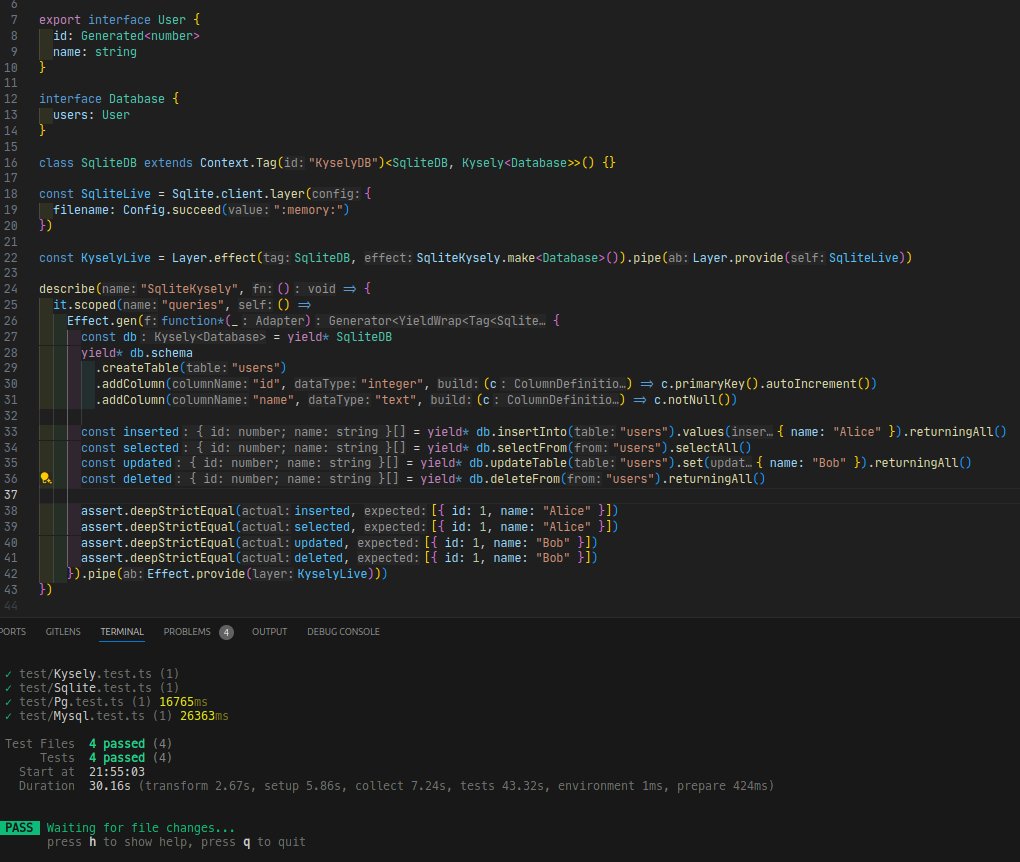
Task: Click 'selectAll' call on line 34
Action: pyautogui.click(x=706, y=448)
